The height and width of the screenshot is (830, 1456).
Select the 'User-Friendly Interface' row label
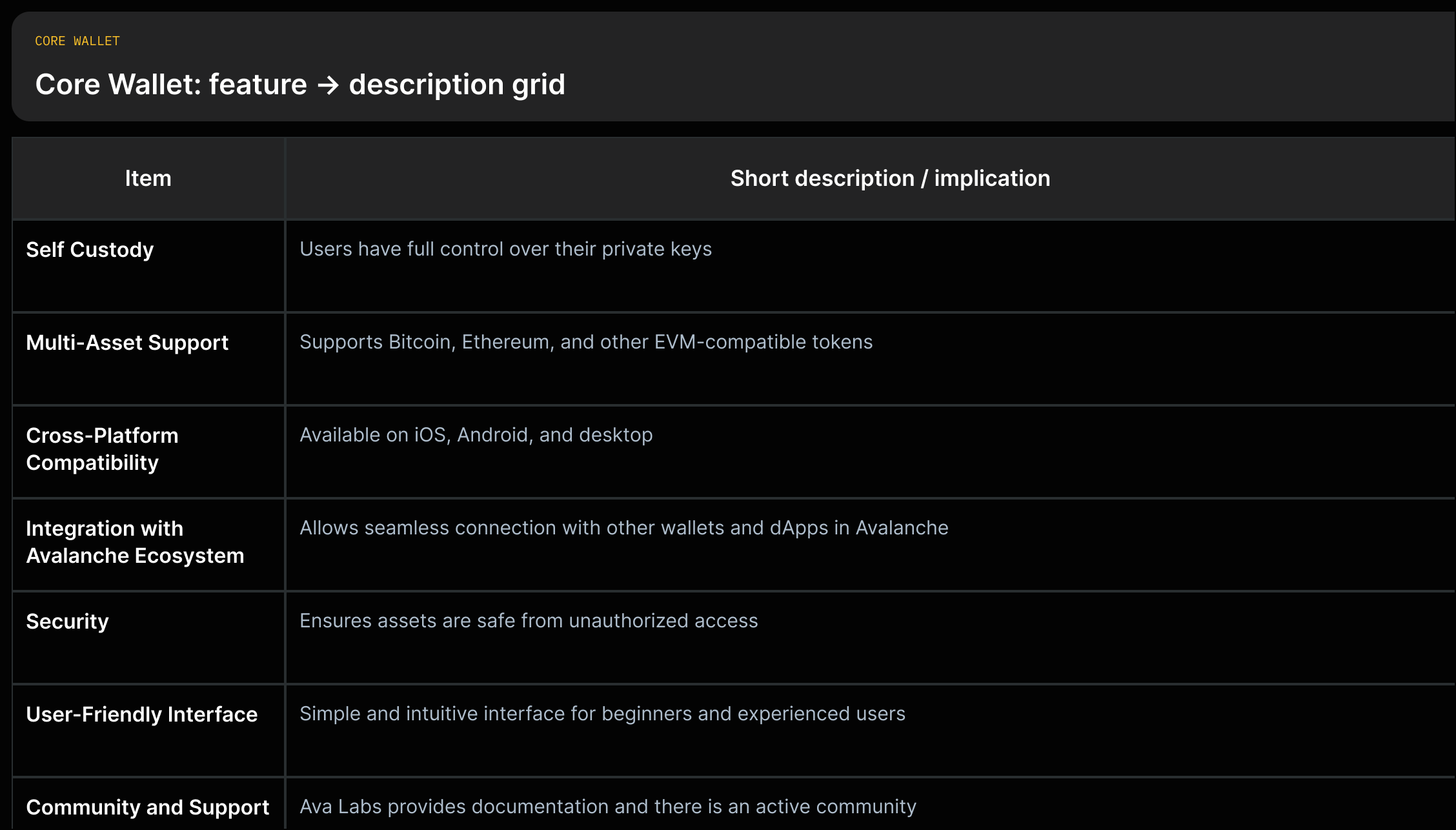(x=141, y=714)
